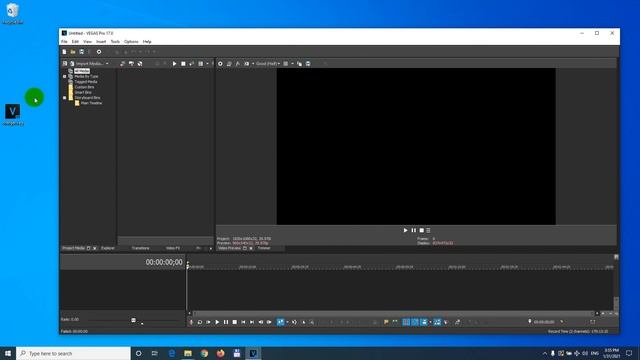The image size is (640, 360).
Task: Open Options menu
Action: (x=131, y=42)
